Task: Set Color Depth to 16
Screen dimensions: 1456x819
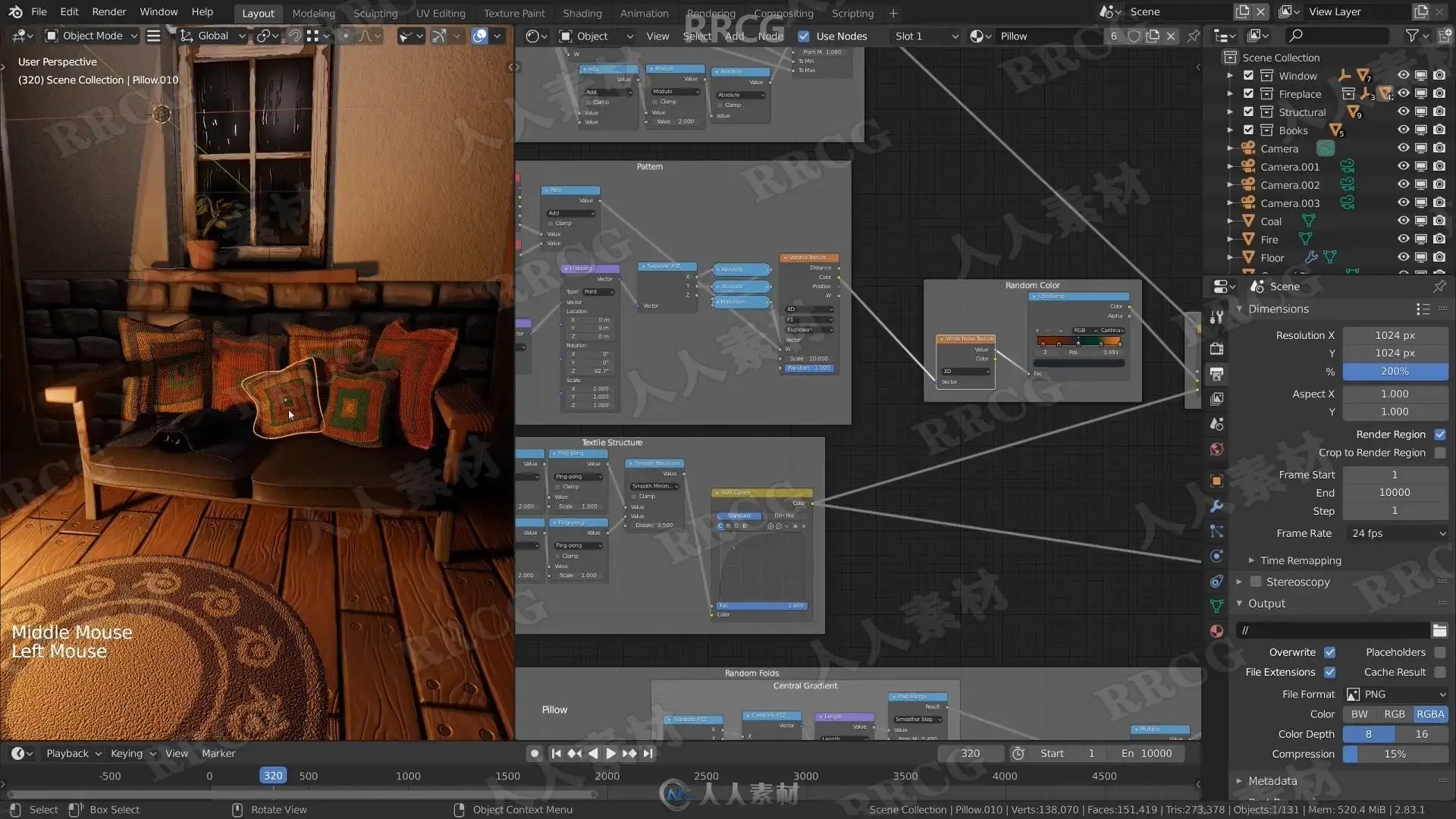Action: coord(1421,734)
